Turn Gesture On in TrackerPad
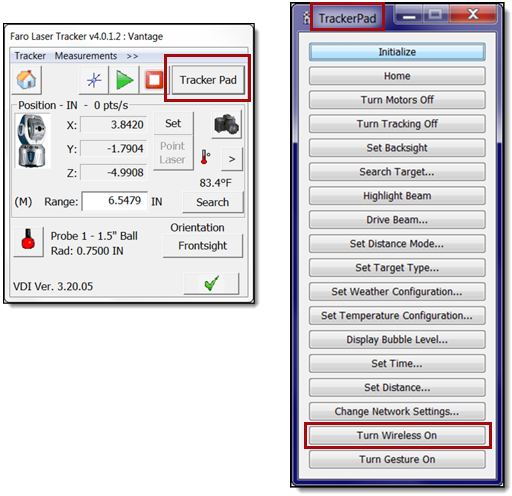The height and width of the screenshot is (496, 512). tap(397, 459)
